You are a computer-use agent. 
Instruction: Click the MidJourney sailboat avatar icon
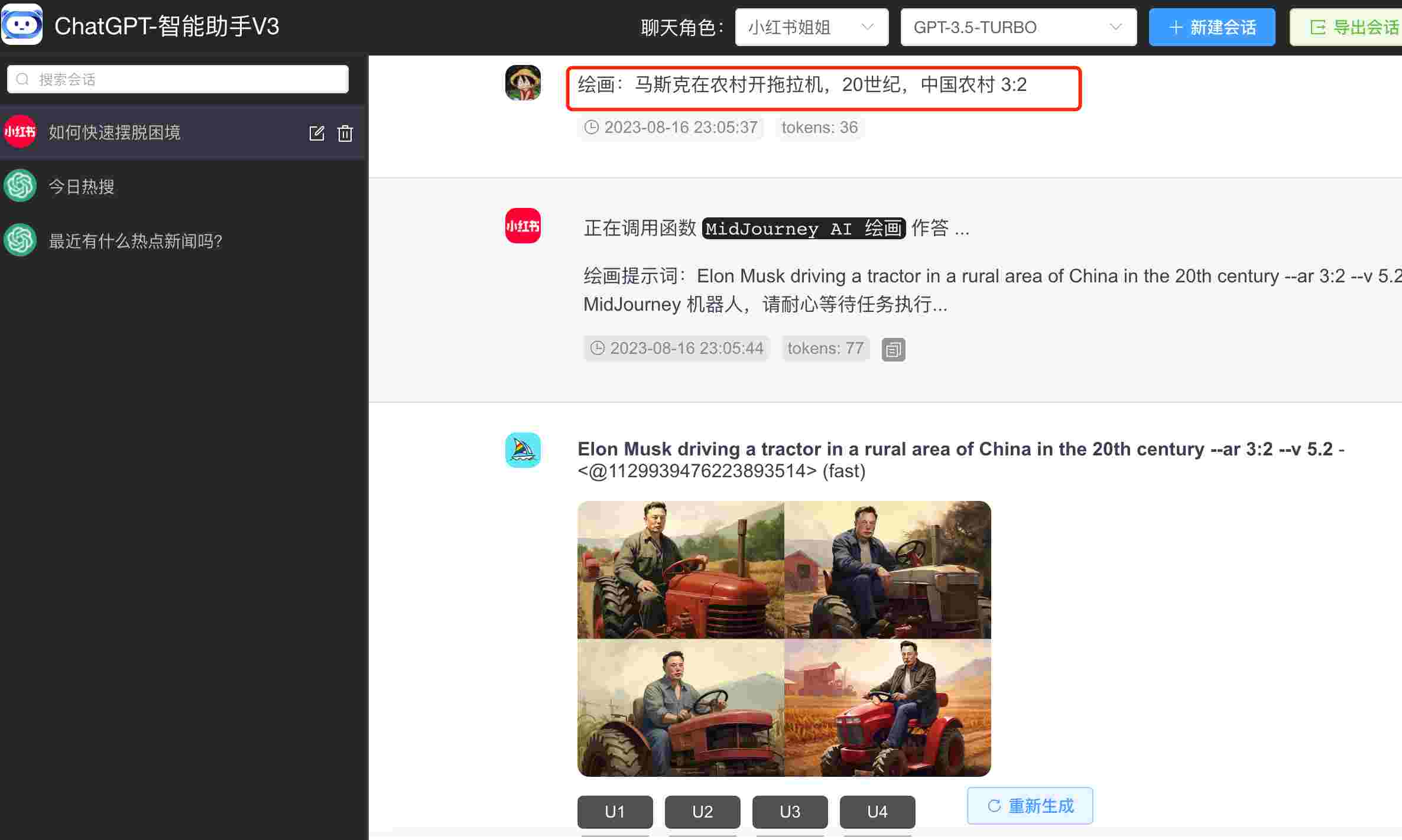pyautogui.click(x=522, y=450)
